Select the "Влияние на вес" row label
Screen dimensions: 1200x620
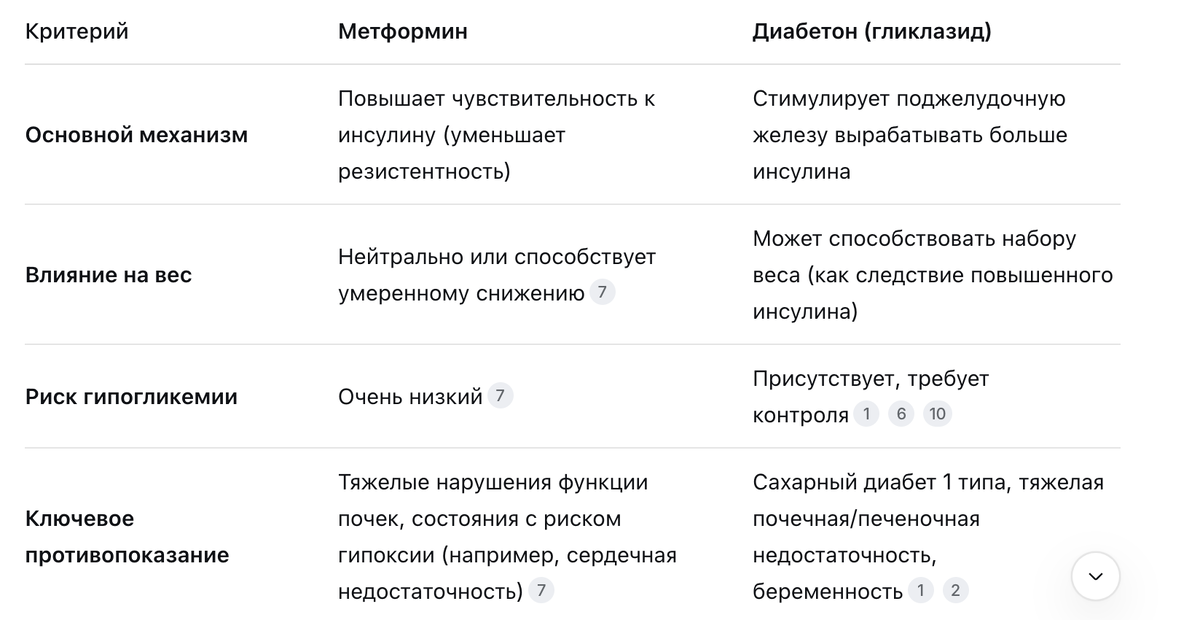click(108, 275)
